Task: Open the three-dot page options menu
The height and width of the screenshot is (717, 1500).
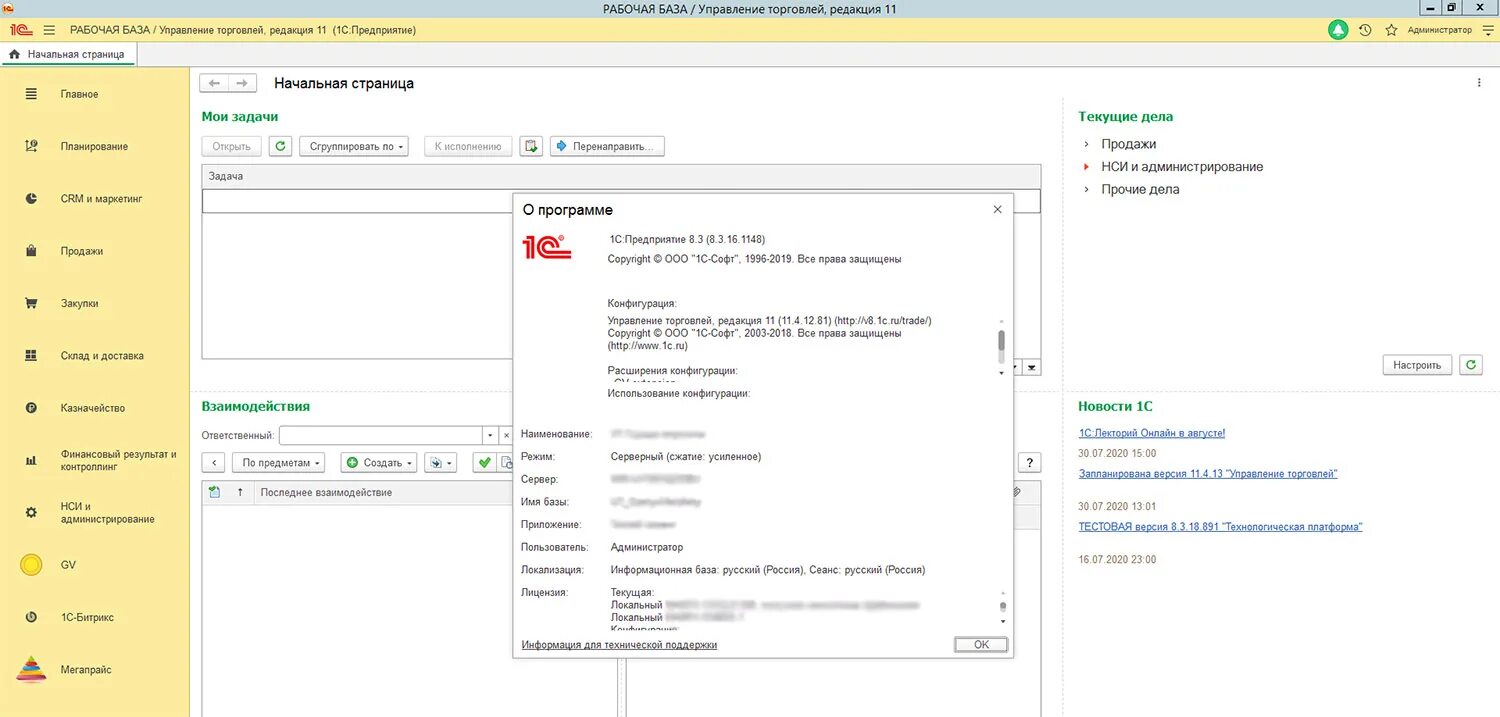Action: [1479, 83]
